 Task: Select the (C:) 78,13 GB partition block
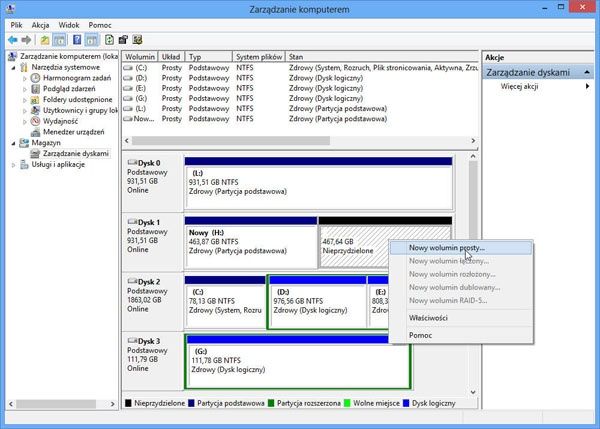point(225,302)
